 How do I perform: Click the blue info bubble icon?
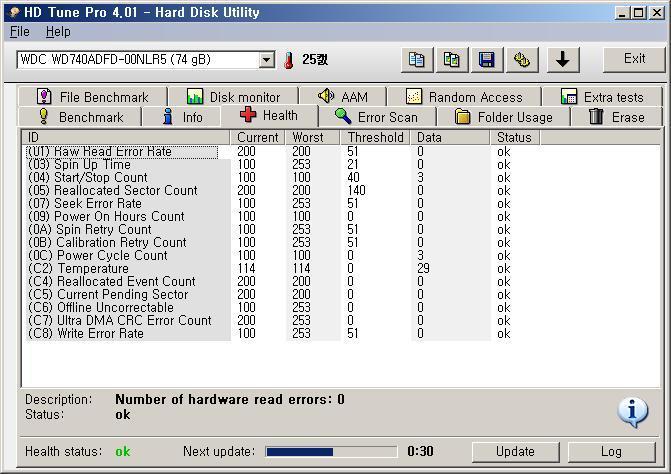click(632, 412)
